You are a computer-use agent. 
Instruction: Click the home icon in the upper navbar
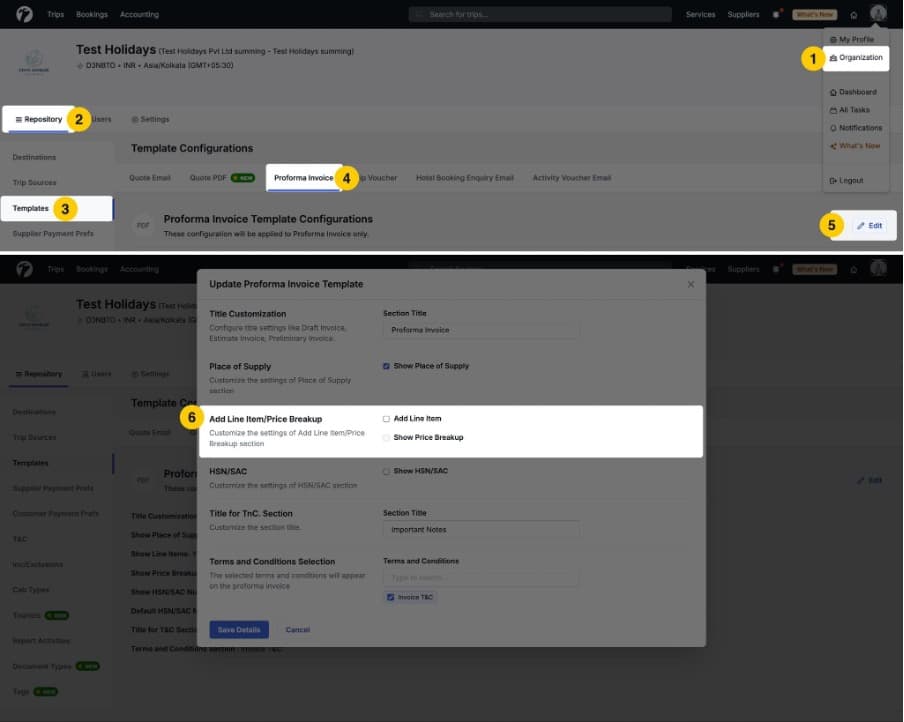click(x=853, y=15)
